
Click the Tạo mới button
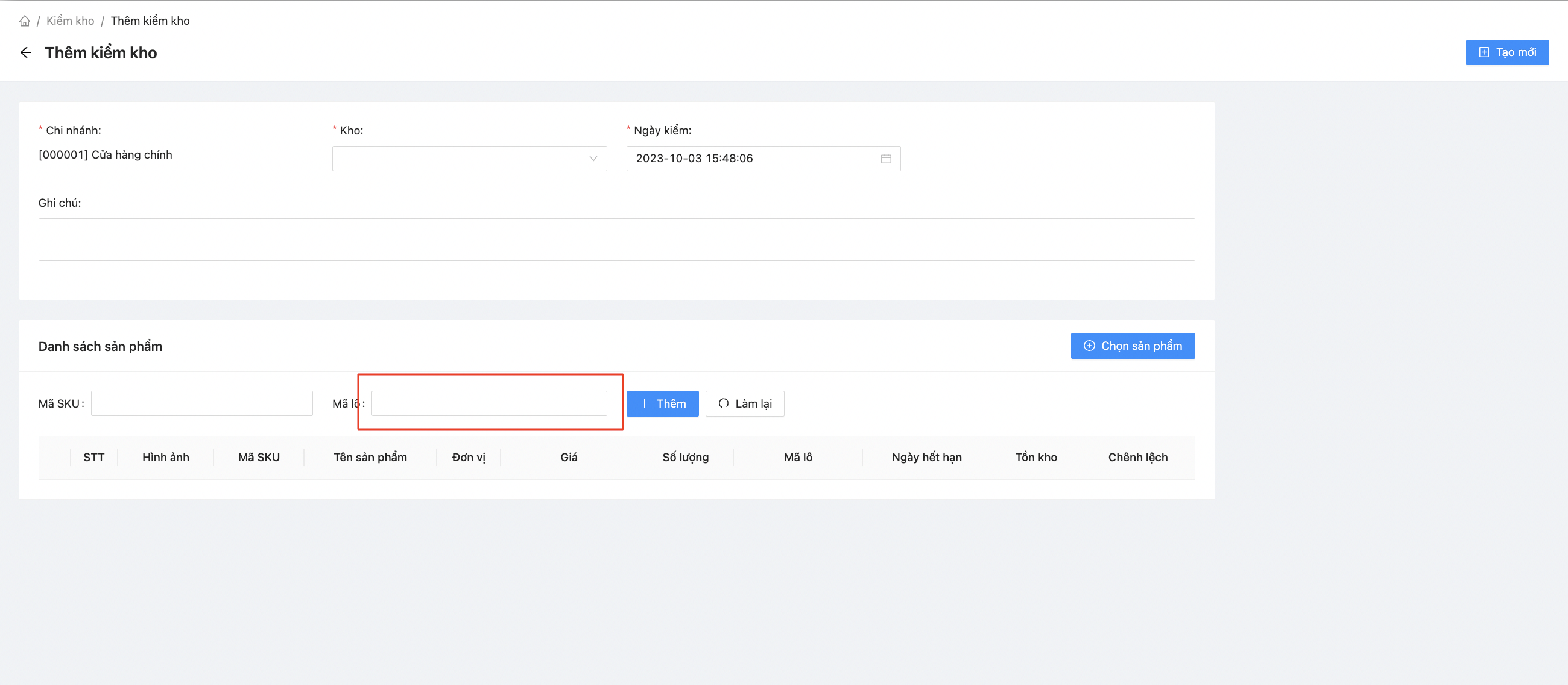(1506, 52)
